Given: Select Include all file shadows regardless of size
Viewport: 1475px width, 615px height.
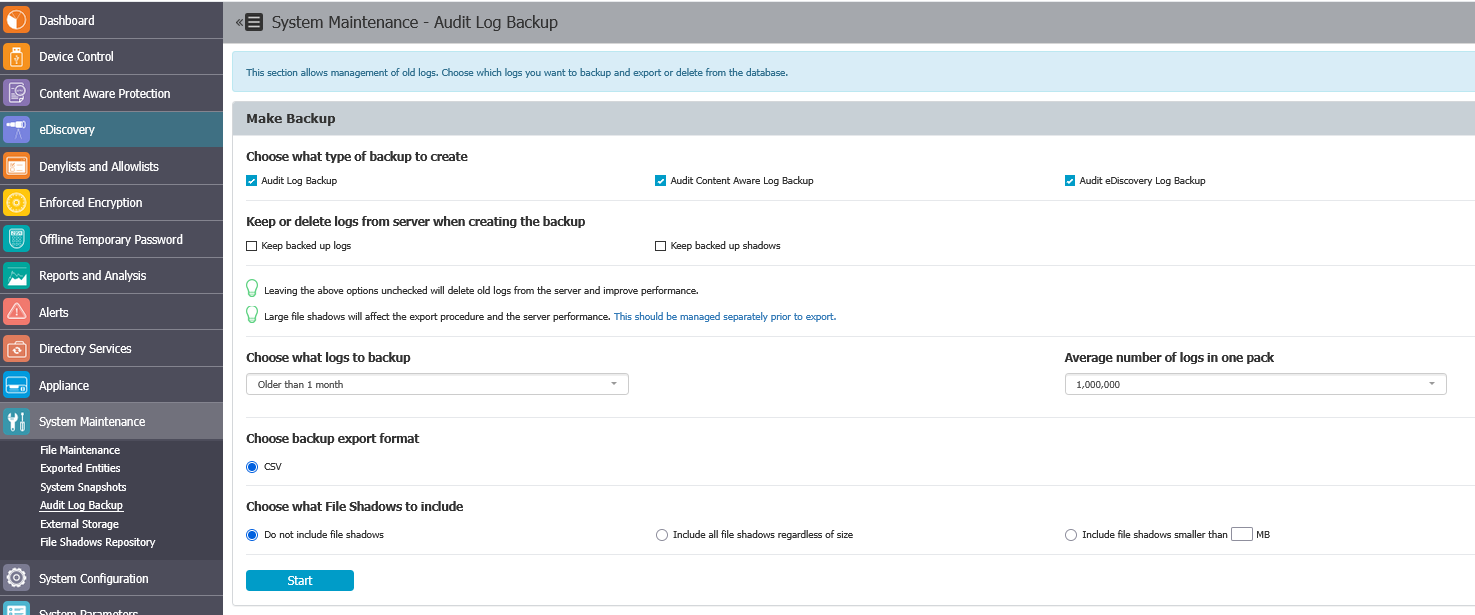Looking at the screenshot, I should point(661,534).
